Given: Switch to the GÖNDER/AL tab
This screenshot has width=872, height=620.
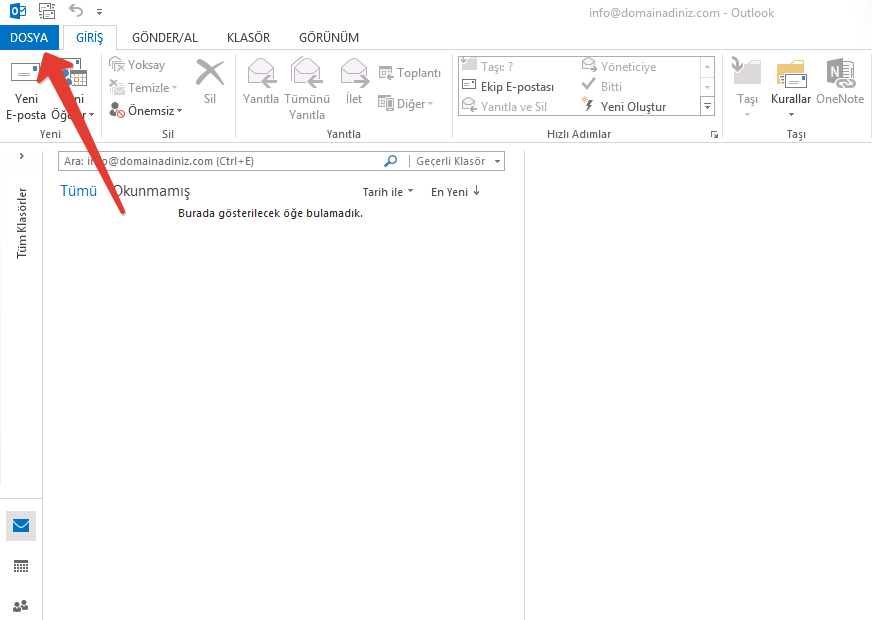Looking at the screenshot, I should click(165, 37).
